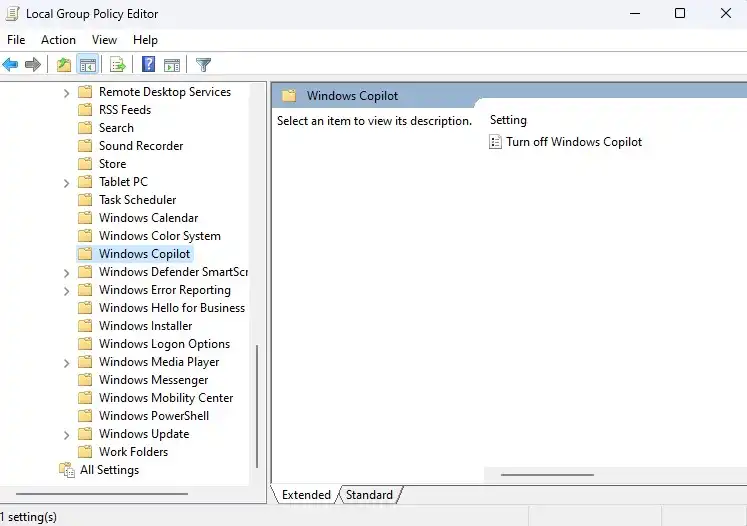The width and height of the screenshot is (747, 526).
Task: Click the Windows PowerShell folder icon
Action: point(85,416)
